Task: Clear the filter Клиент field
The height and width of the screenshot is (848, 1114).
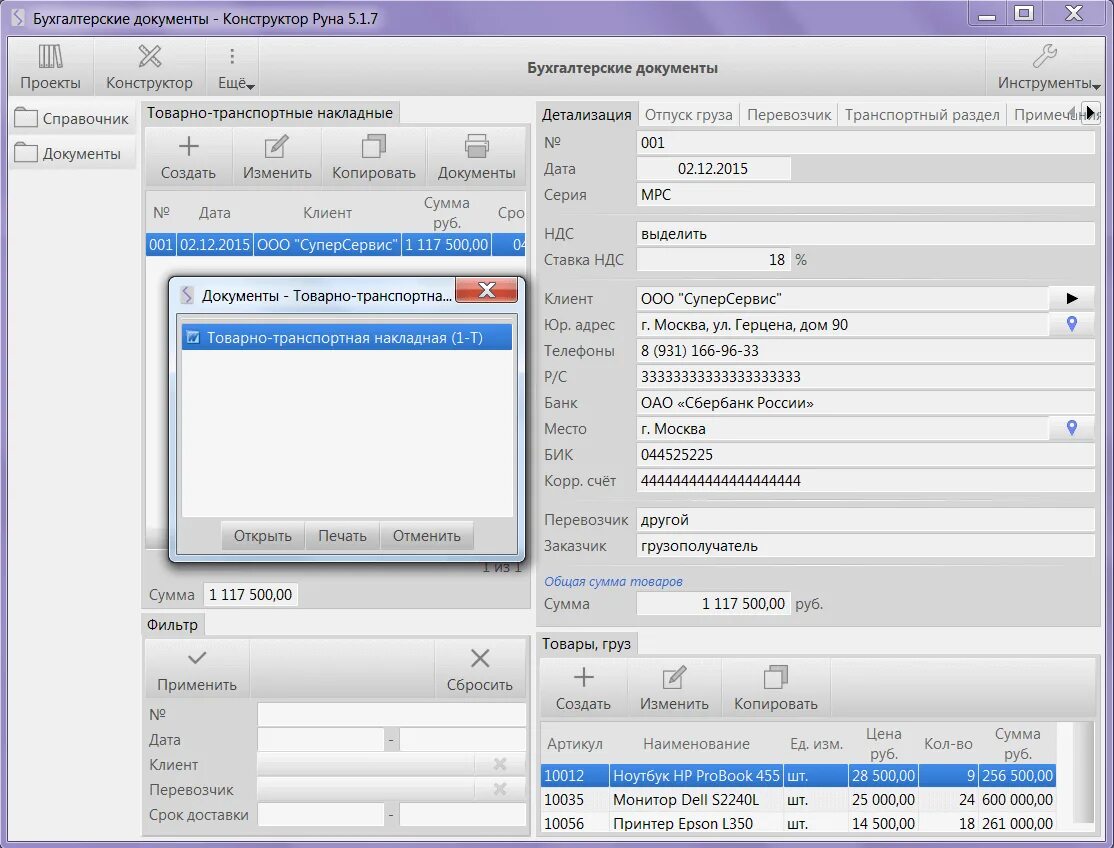Action: tap(500, 764)
